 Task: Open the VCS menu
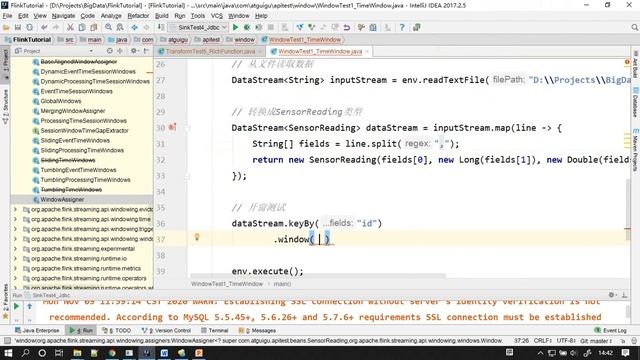[217, 16]
